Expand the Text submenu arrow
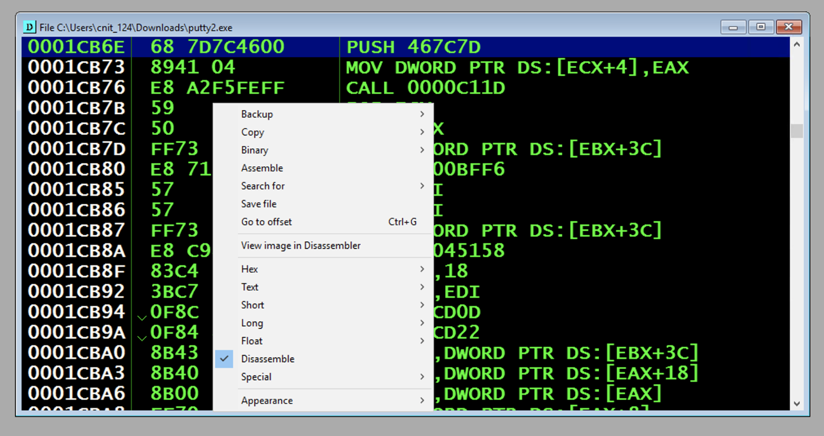Screen dimensions: 824x436 [x=422, y=287]
